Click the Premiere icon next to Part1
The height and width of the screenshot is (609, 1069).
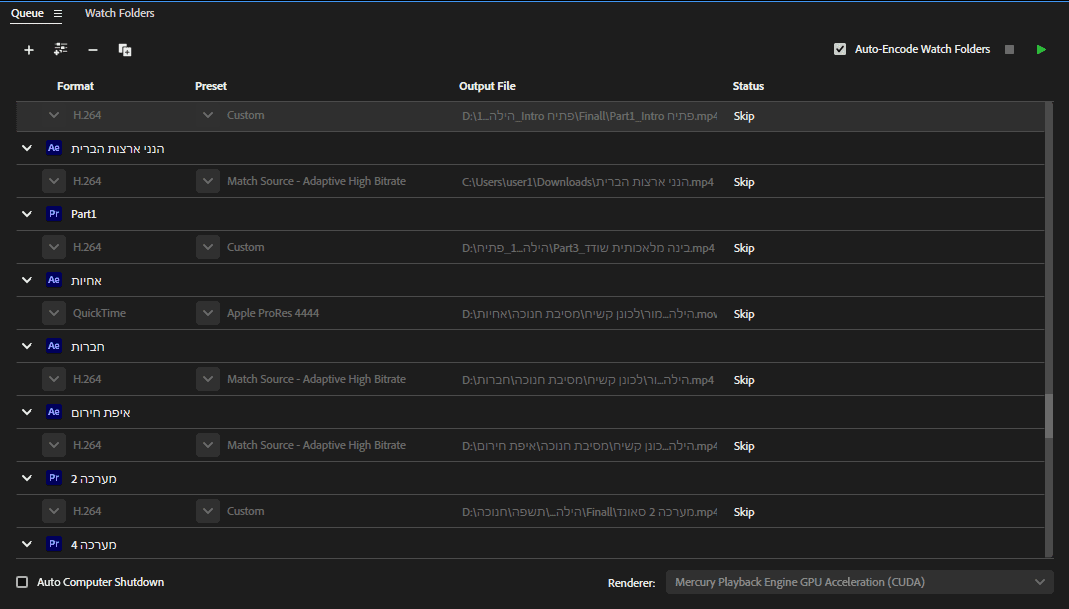pyautogui.click(x=54, y=214)
